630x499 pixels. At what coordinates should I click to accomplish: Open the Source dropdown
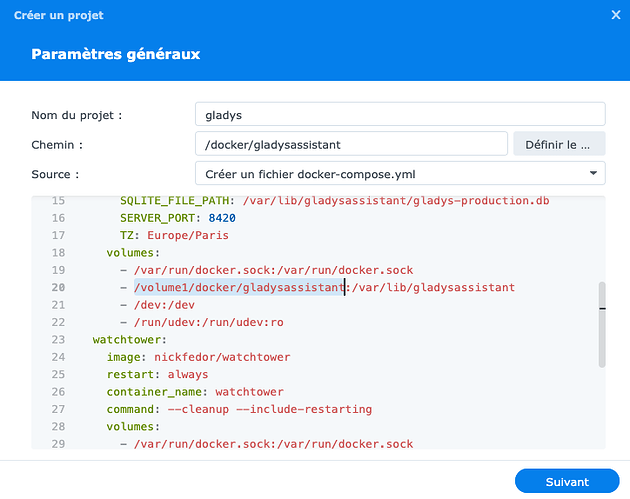click(400, 174)
